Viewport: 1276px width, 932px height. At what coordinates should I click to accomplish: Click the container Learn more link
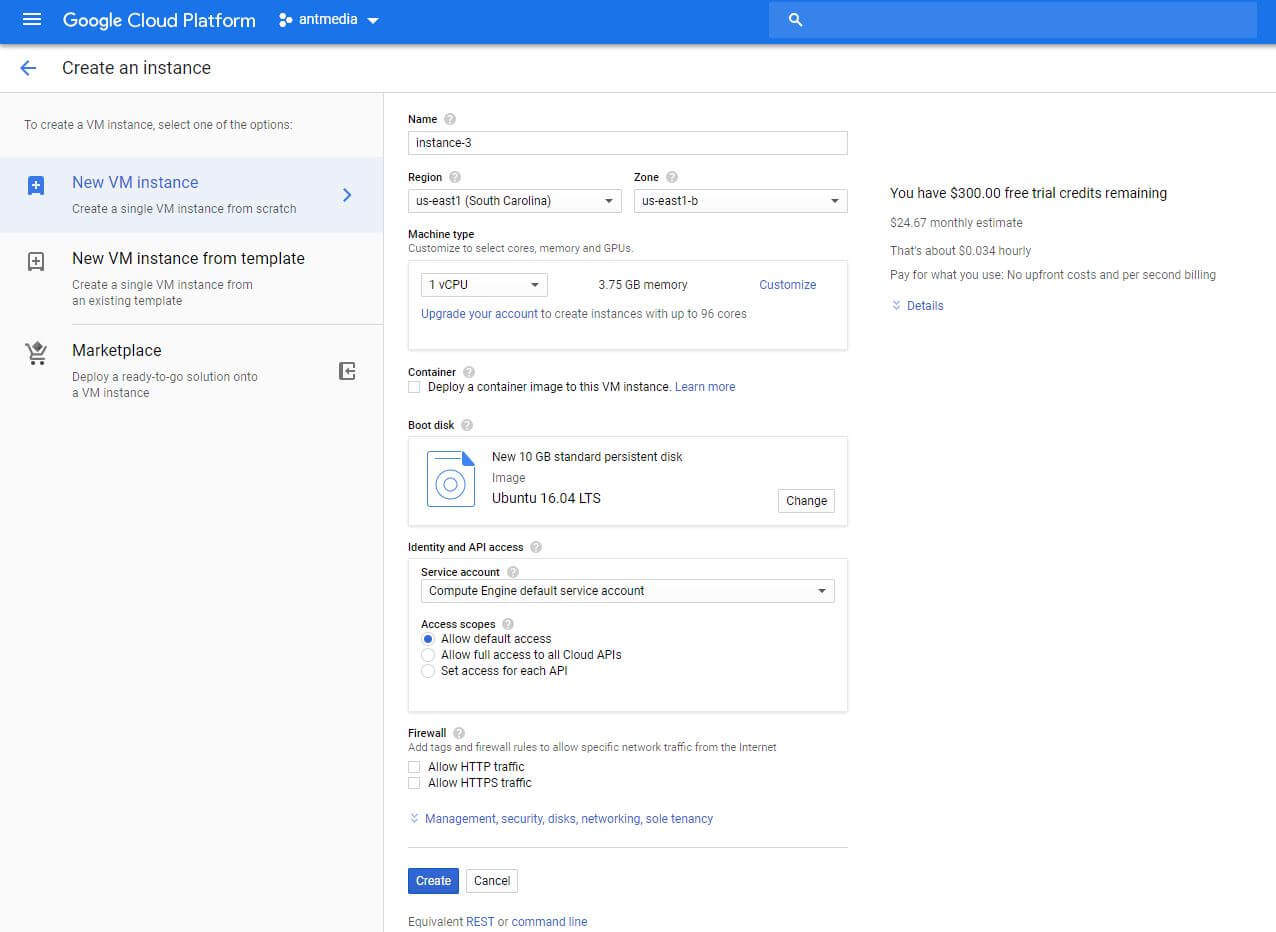(x=705, y=387)
